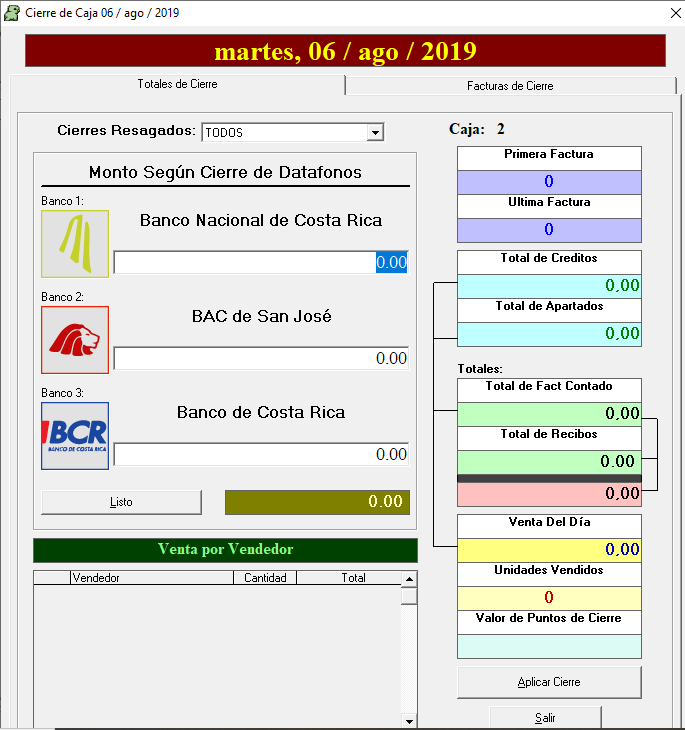Switch to Facturas de Cierre tab

pyautogui.click(x=510, y=86)
